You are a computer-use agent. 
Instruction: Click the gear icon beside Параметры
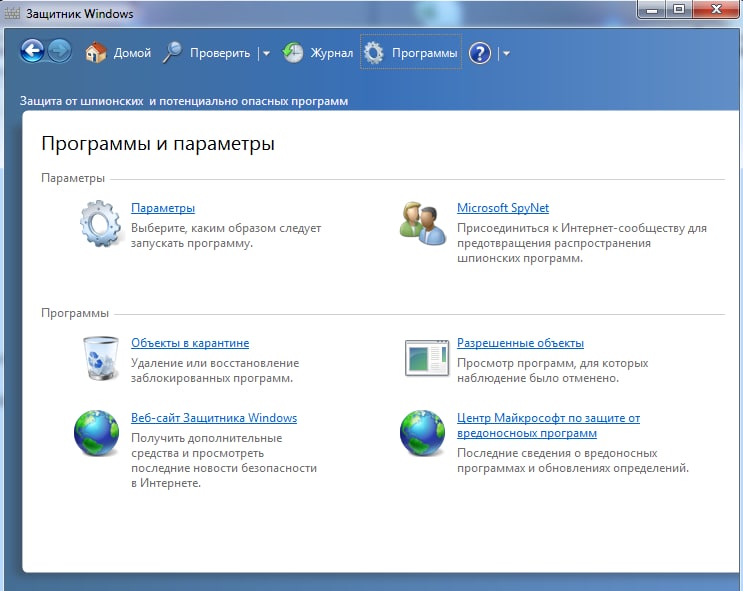pyautogui.click(x=100, y=223)
